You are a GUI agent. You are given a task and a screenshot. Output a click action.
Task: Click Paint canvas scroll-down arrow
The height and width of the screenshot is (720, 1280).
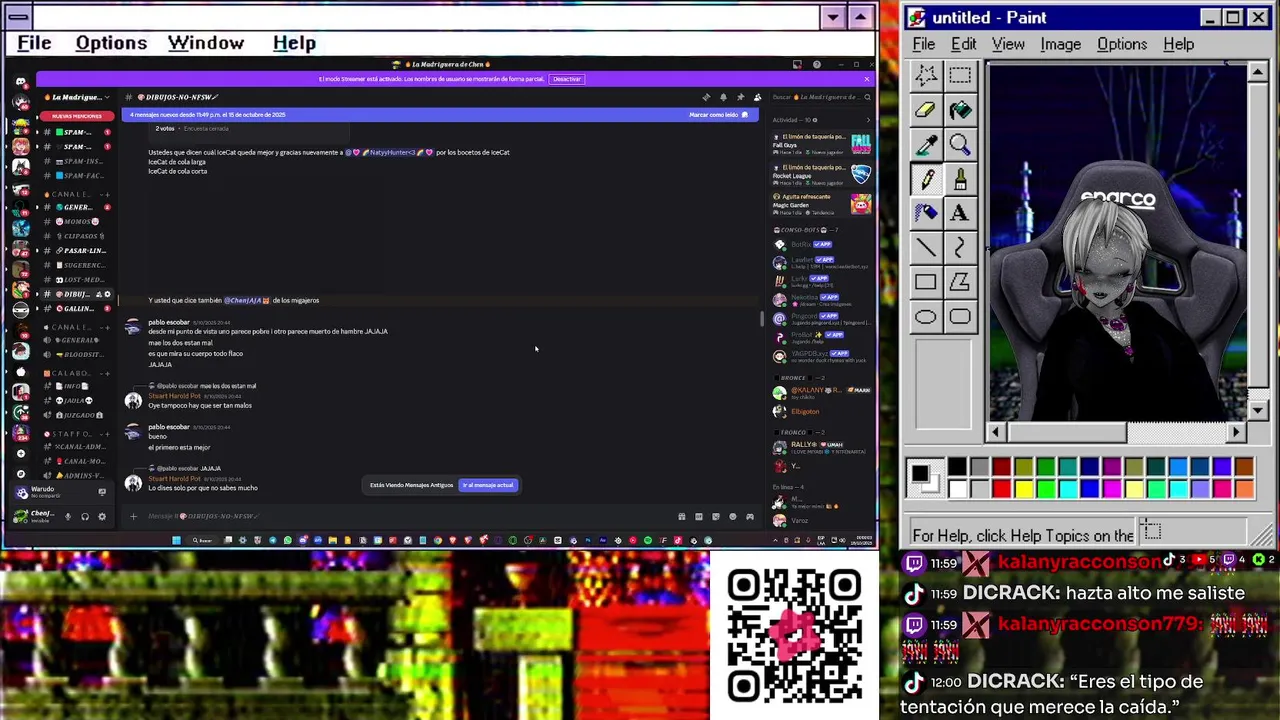(1259, 410)
